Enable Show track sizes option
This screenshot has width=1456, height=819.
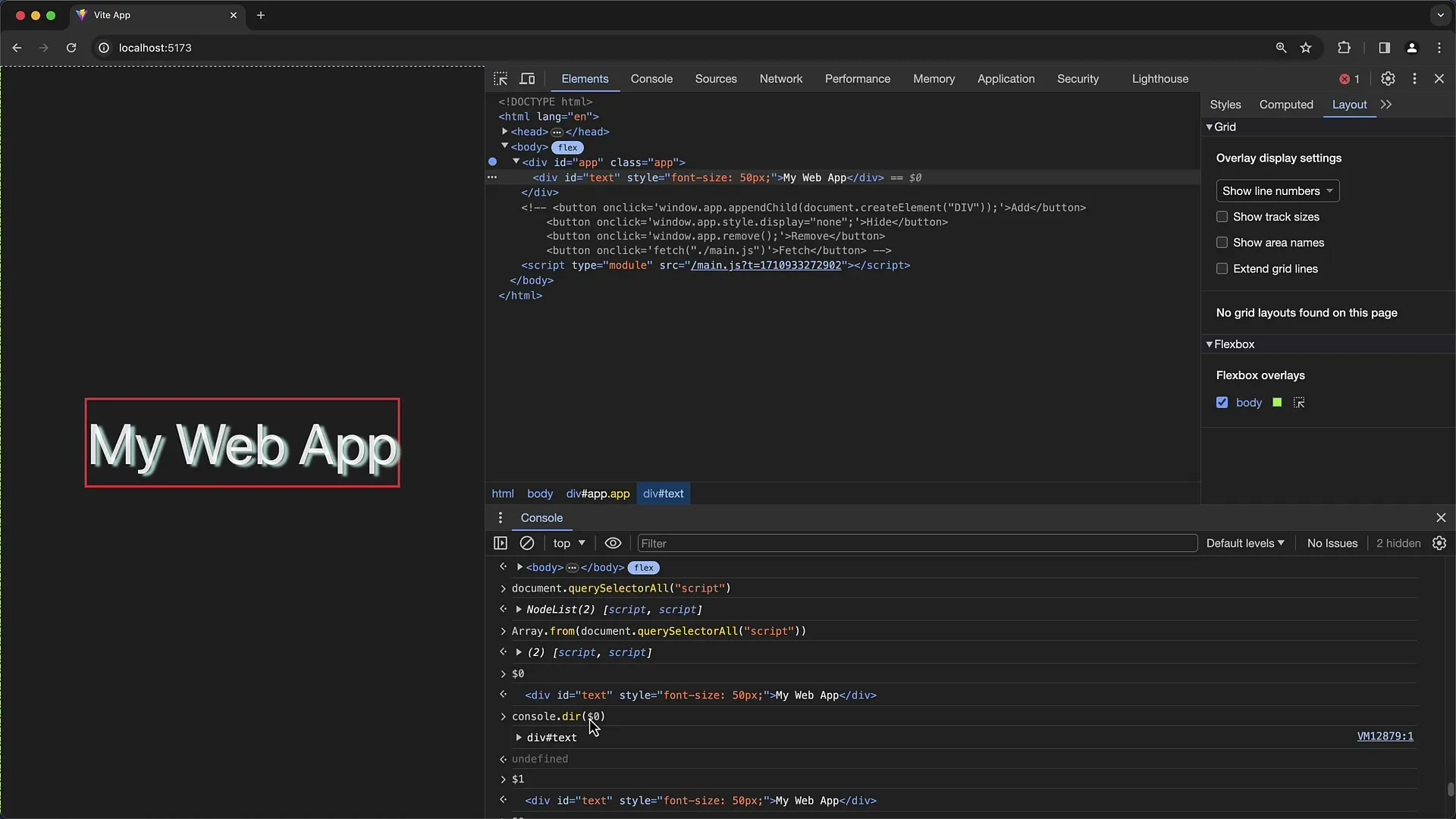pyautogui.click(x=1222, y=216)
